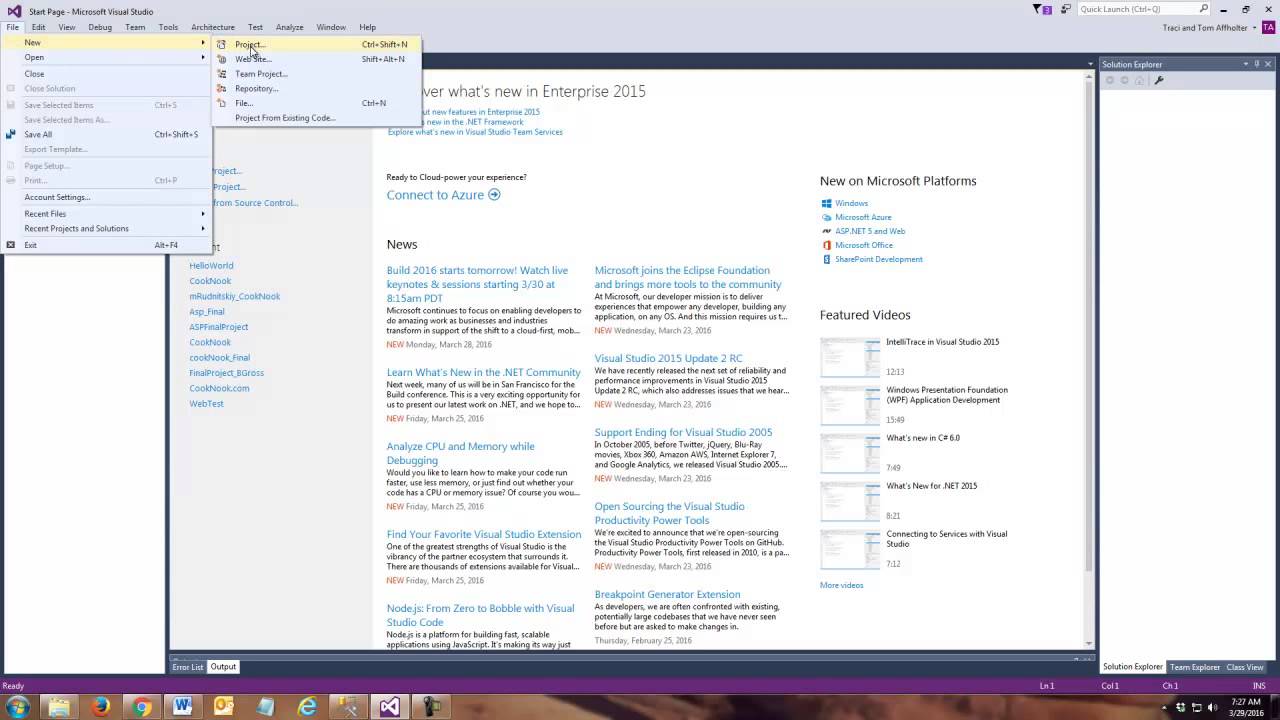1280x720 pixels.
Task: Click the Solution Explorer Home icon
Action: coord(1141,80)
